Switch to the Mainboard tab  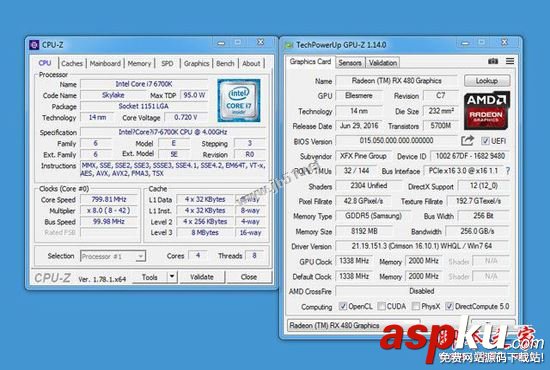pos(105,63)
